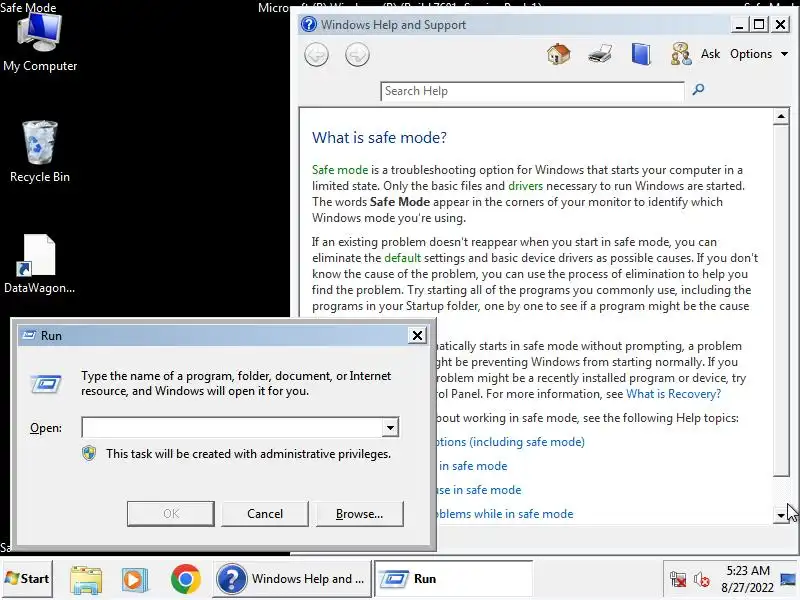Click the muted volume tray icon
800x600 pixels.
[x=702, y=580]
